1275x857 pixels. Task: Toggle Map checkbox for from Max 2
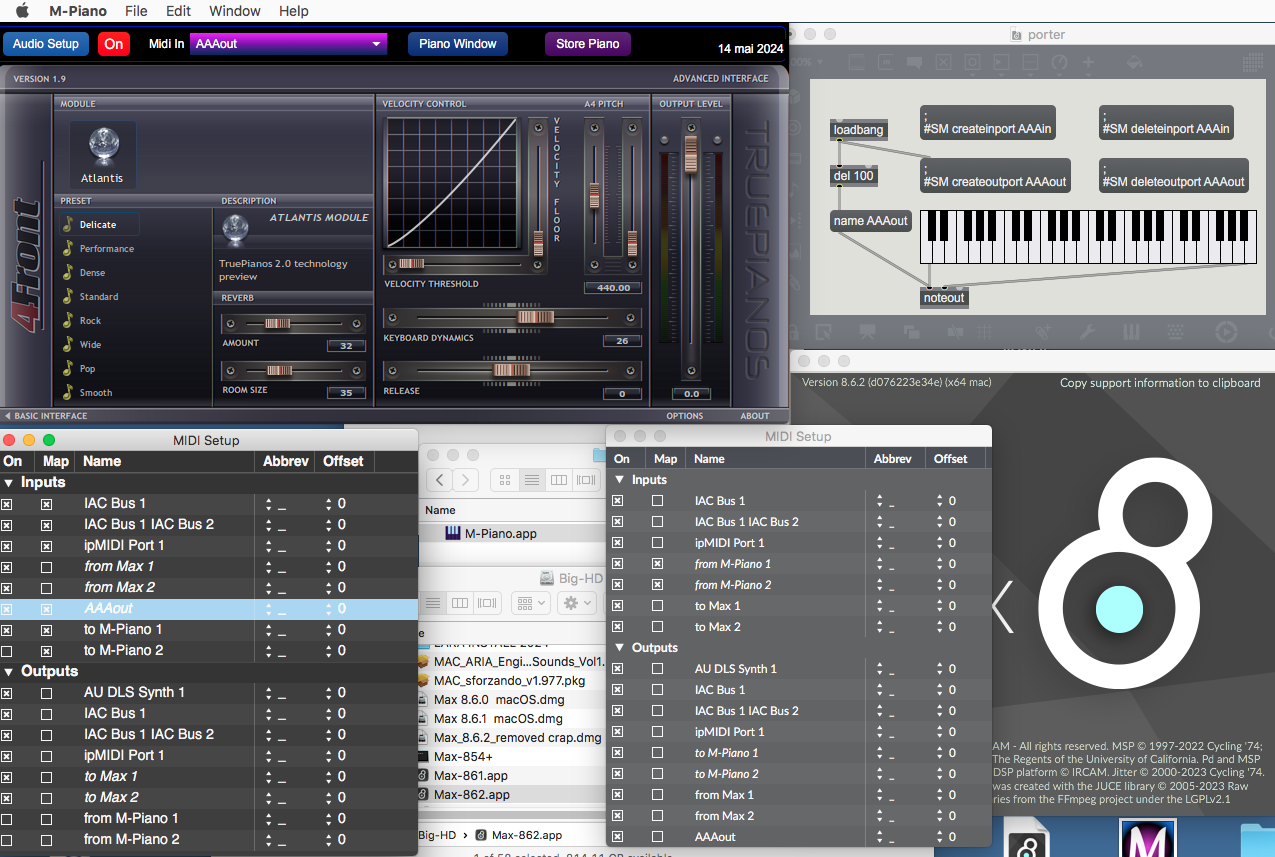[46, 588]
